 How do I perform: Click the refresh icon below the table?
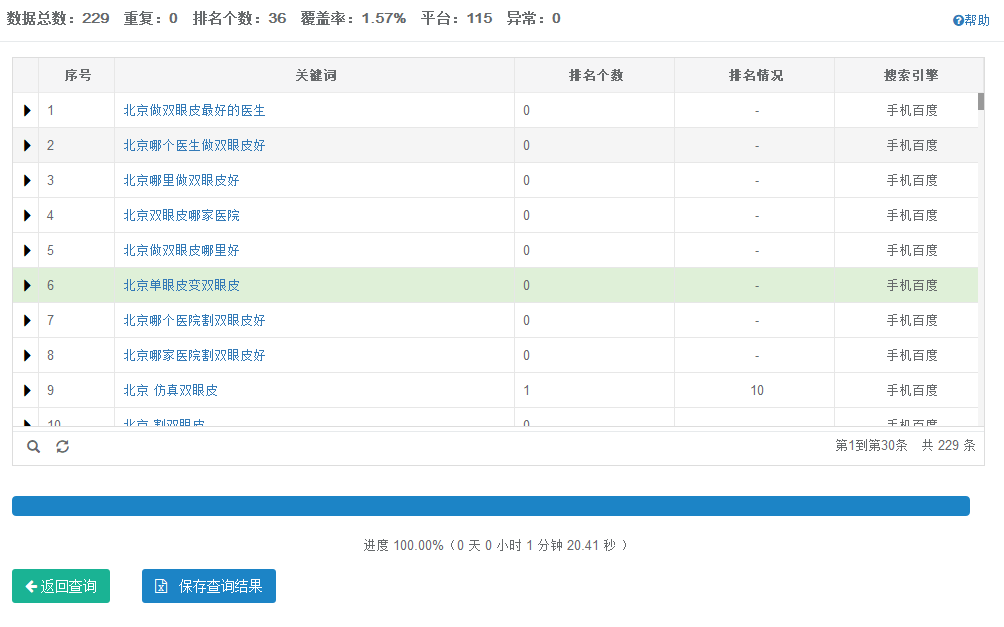62,446
